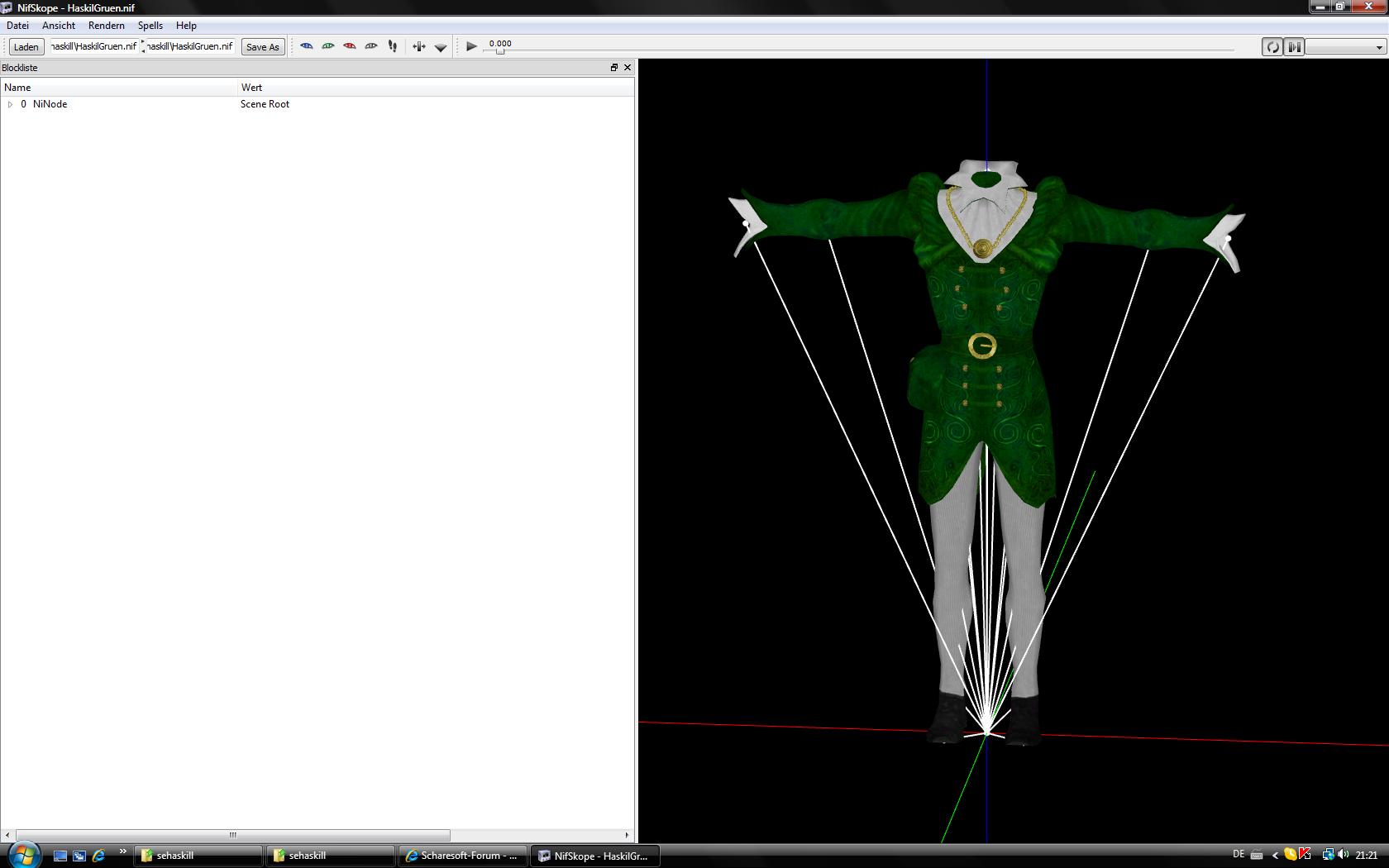This screenshot has width=1389, height=868.
Task: Open Scharesoft-Forum in the taskbar
Action: (462, 856)
